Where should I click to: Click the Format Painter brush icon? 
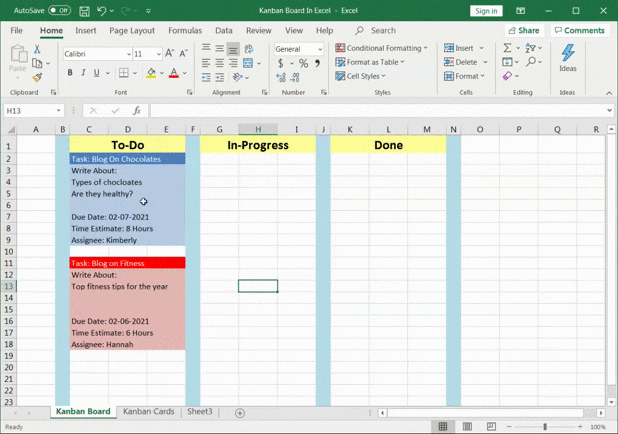coord(37,77)
